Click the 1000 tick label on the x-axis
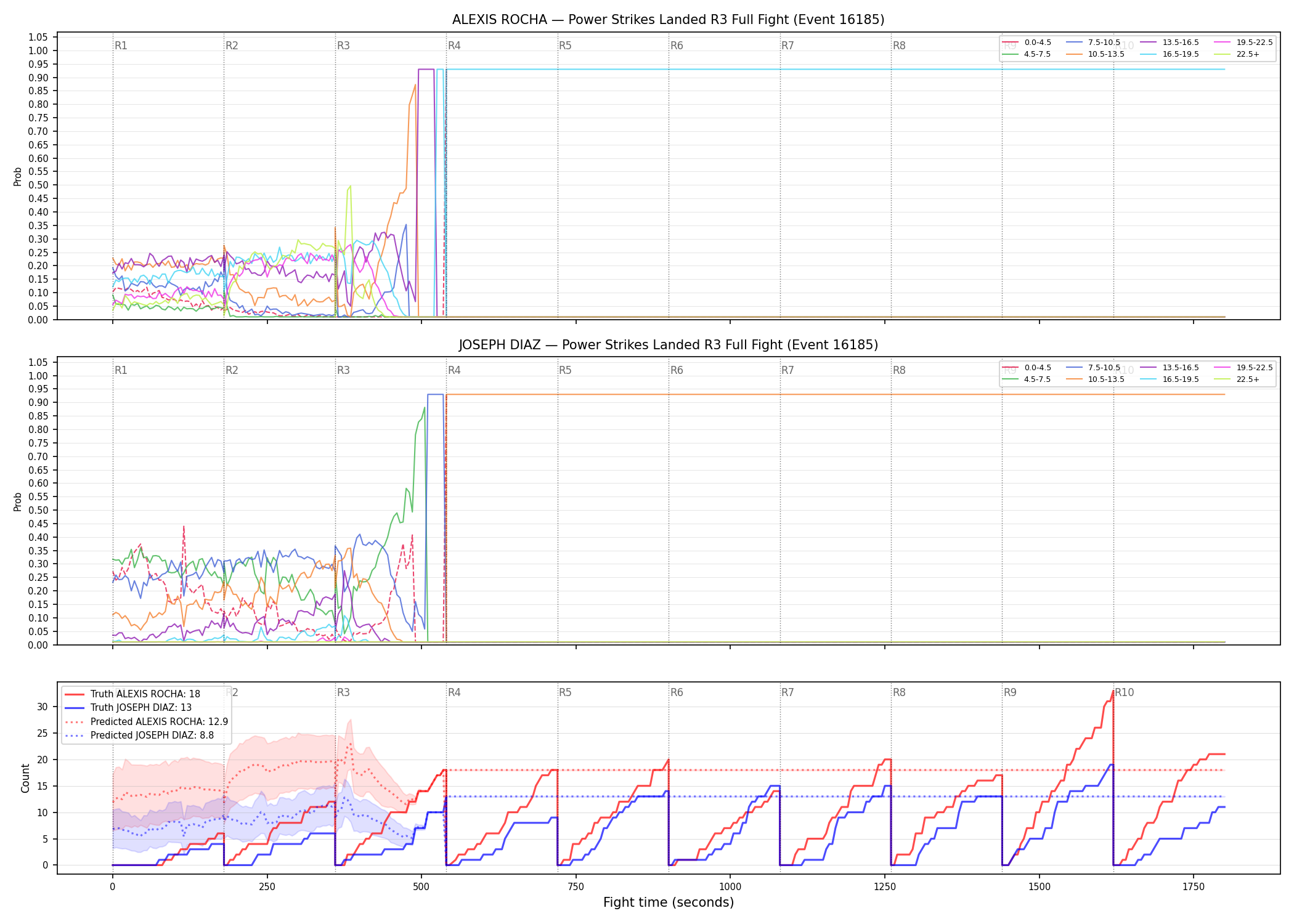 [x=730, y=887]
